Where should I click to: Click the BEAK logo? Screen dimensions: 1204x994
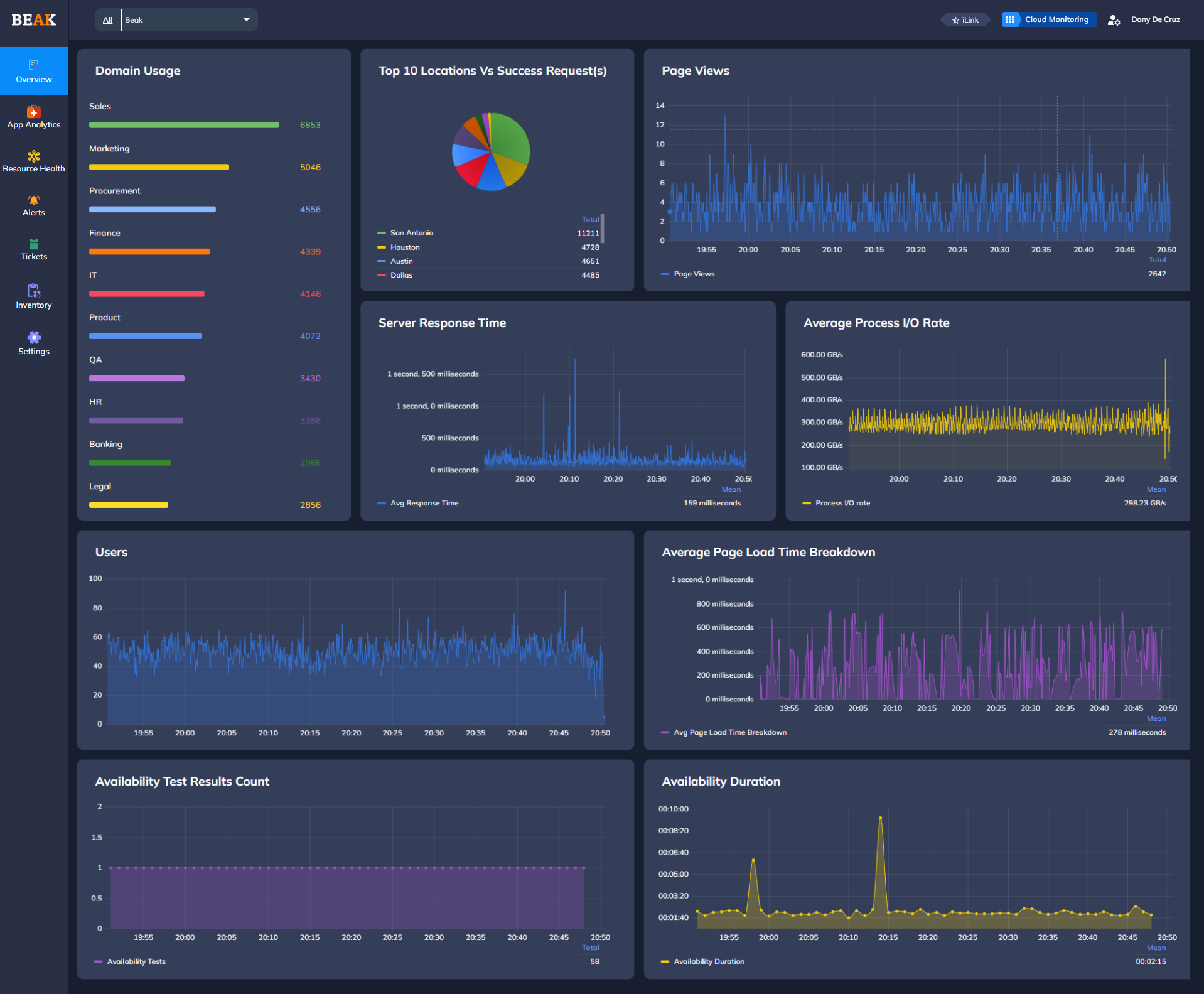[34, 20]
